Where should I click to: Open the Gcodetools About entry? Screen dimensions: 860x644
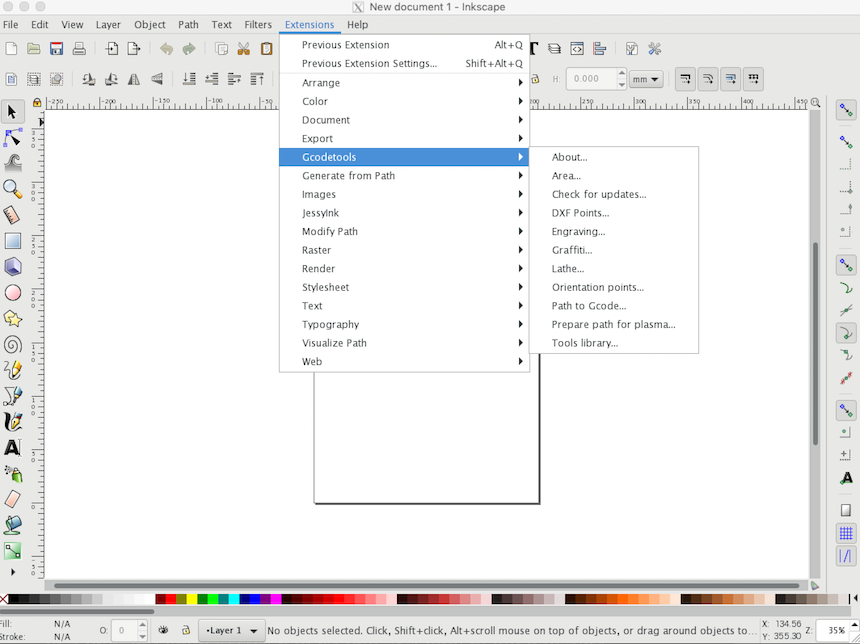pyautogui.click(x=614, y=157)
